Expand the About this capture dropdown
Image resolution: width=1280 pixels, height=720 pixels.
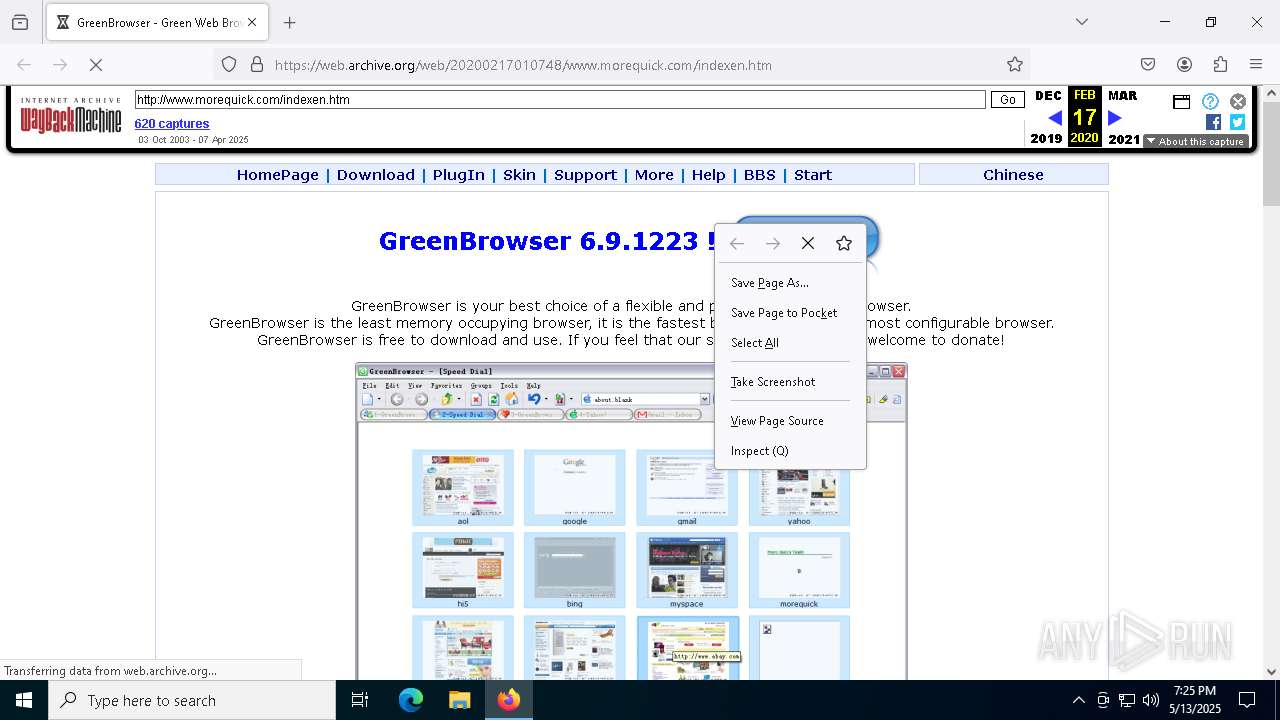point(1195,141)
